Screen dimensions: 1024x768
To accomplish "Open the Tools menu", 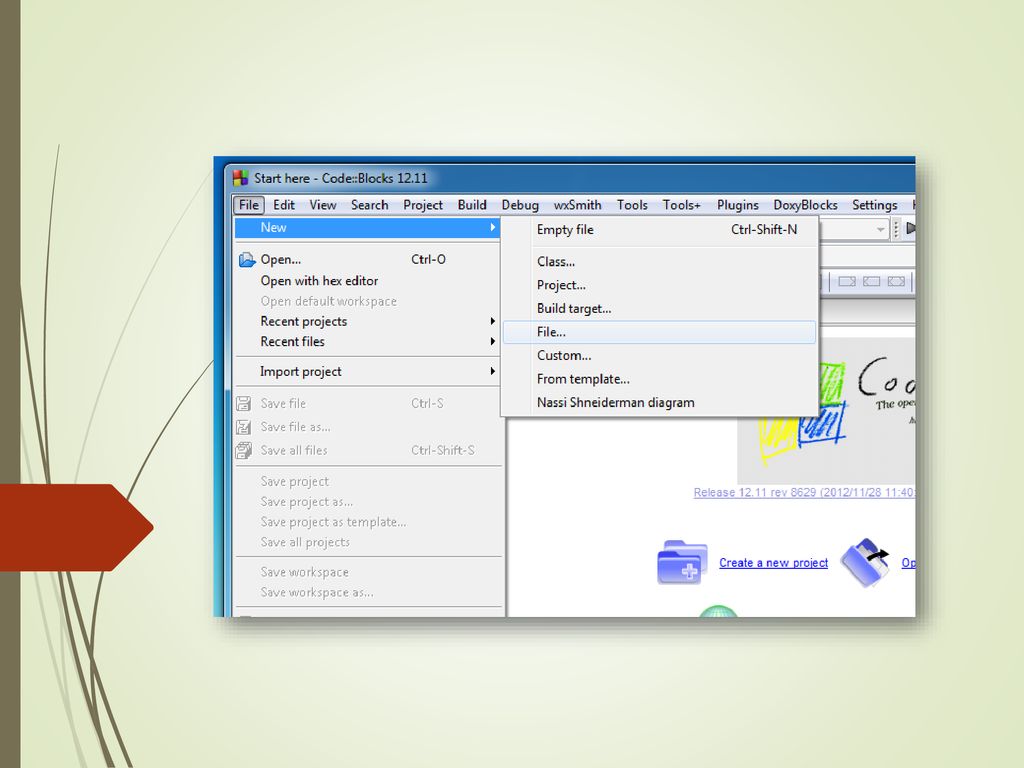I will [x=632, y=205].
